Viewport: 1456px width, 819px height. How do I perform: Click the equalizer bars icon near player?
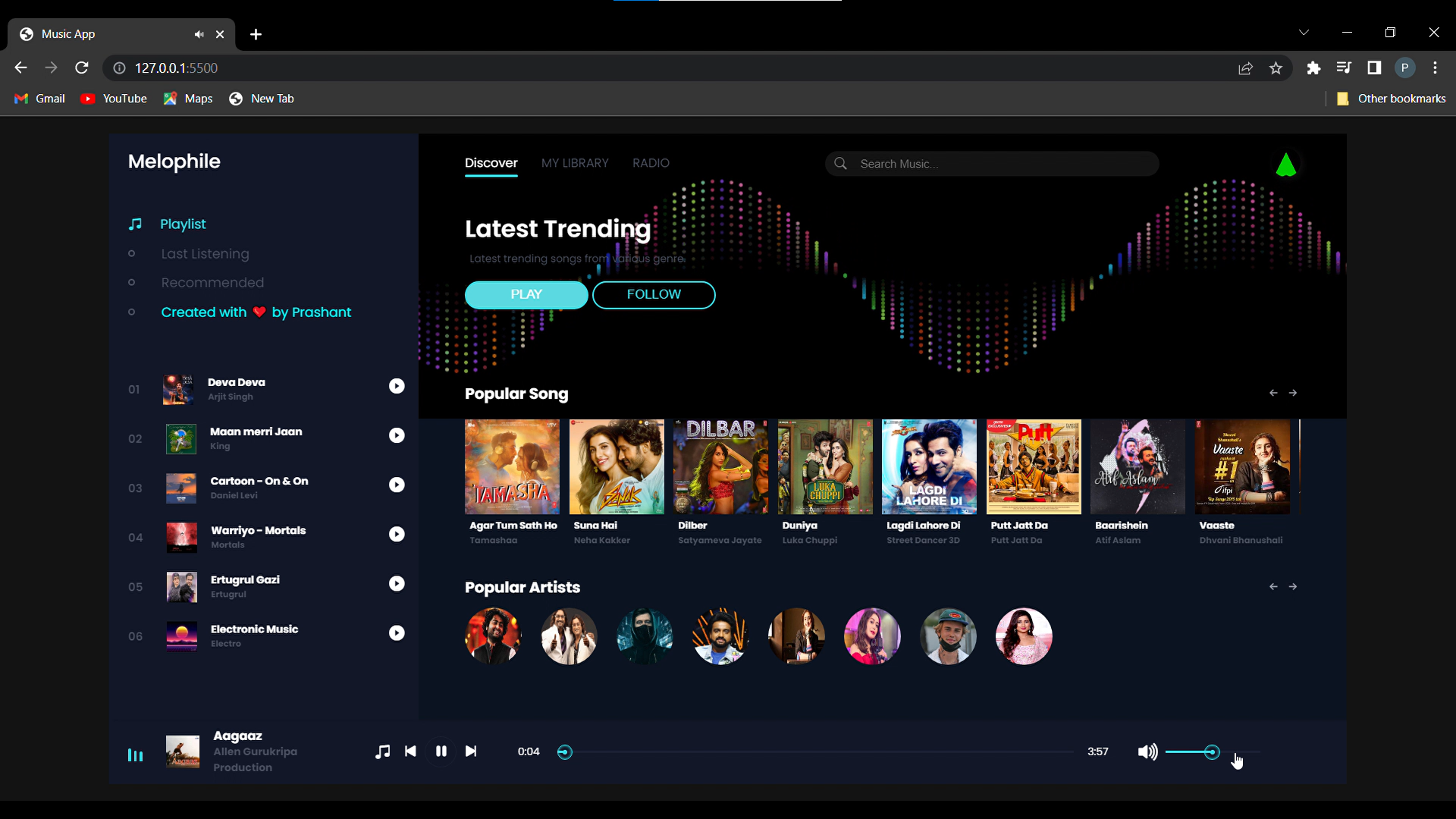tap(134, 754)
